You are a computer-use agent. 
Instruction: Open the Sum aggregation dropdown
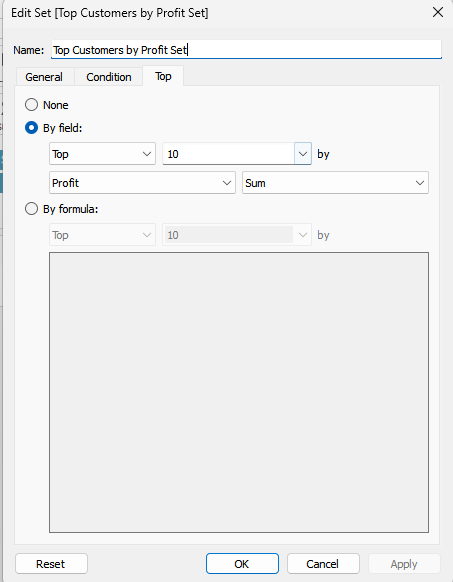point(335,183)
